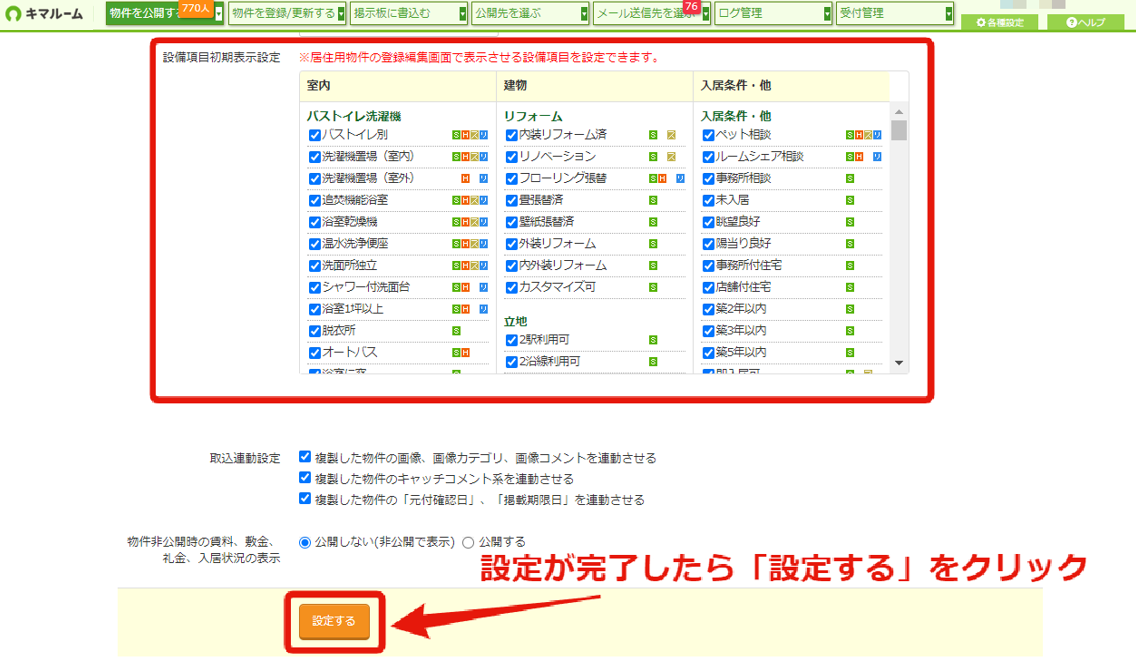Open the 物件を公開する menu
Image resolution: width=1136 pixels, height=667 pixels.
coord(164,14)
